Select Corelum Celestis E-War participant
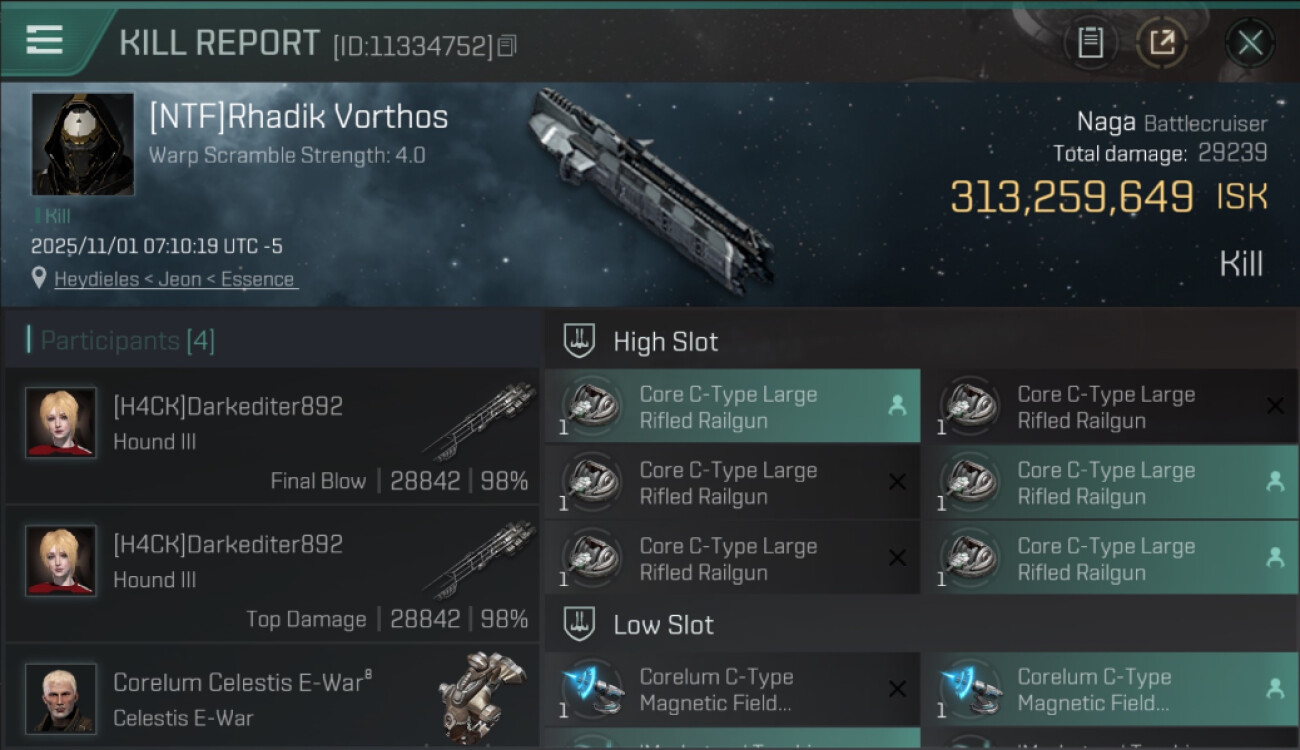 [272, 697]
